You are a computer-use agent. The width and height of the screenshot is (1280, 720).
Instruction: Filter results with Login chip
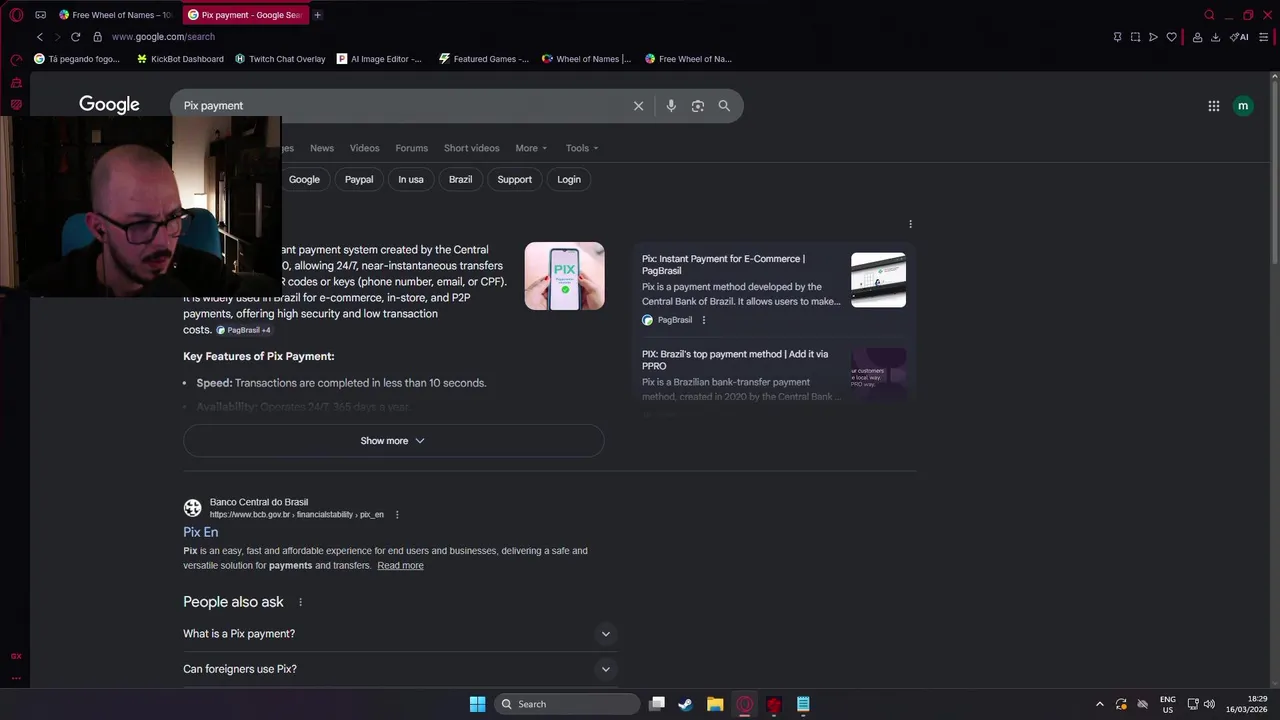click(569, 180)
